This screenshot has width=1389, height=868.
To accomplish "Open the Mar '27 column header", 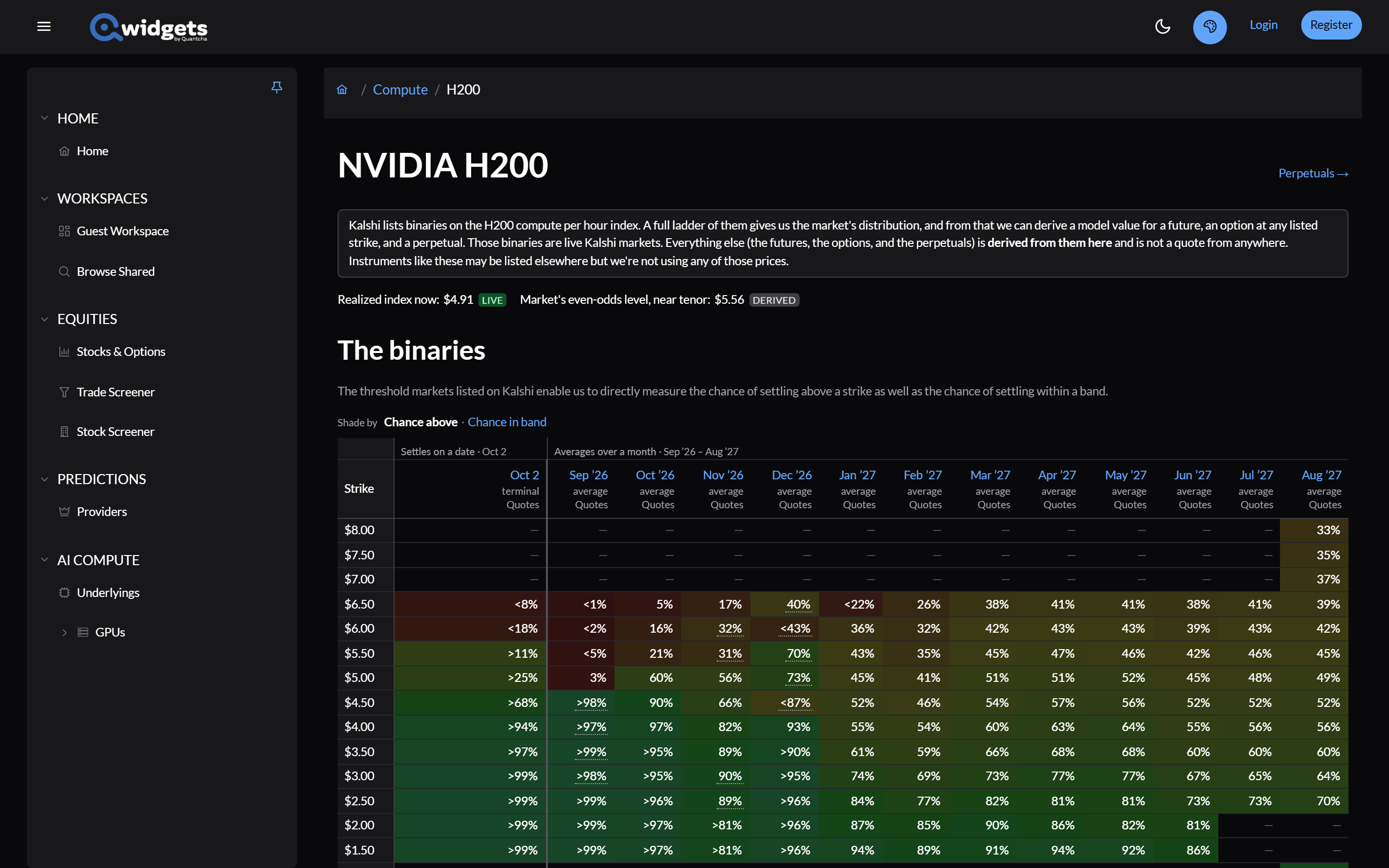I will coord(990,475).
